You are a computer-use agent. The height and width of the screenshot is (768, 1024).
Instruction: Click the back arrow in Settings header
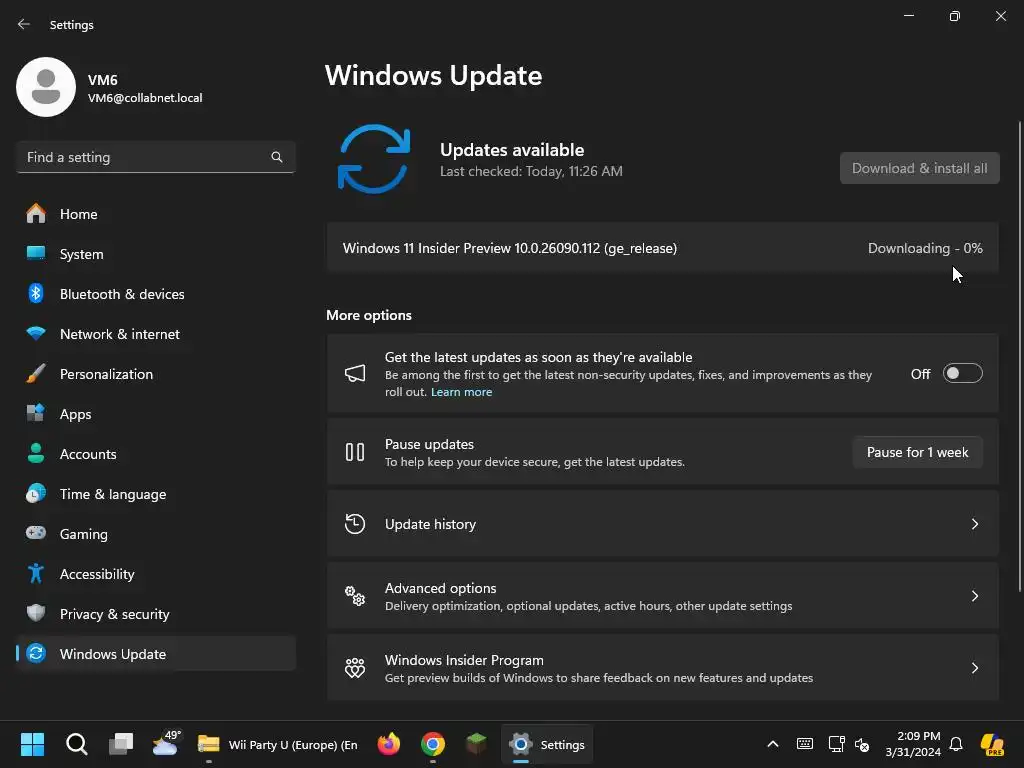24,24
